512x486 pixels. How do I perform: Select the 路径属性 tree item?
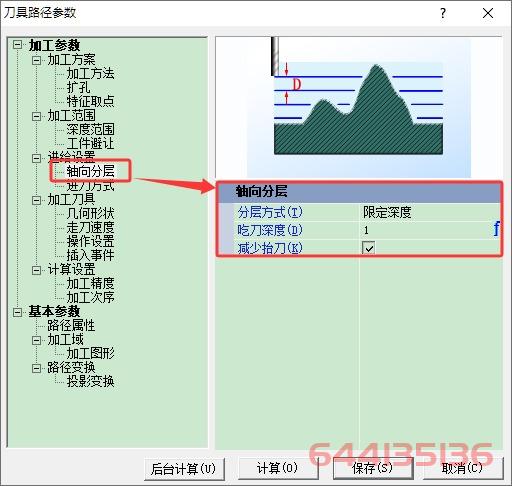(71, 325)
